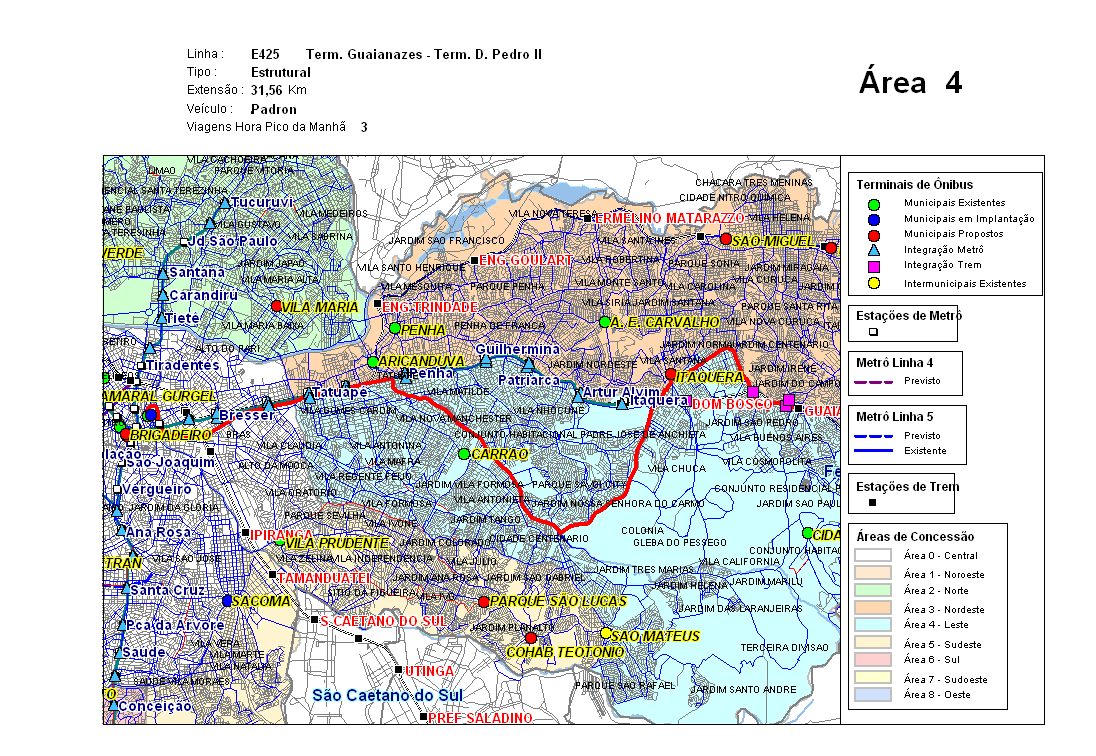Click the large 'Área 4' title
Image resolution: width=1096 pixels, height=756 pixels.
911,82
